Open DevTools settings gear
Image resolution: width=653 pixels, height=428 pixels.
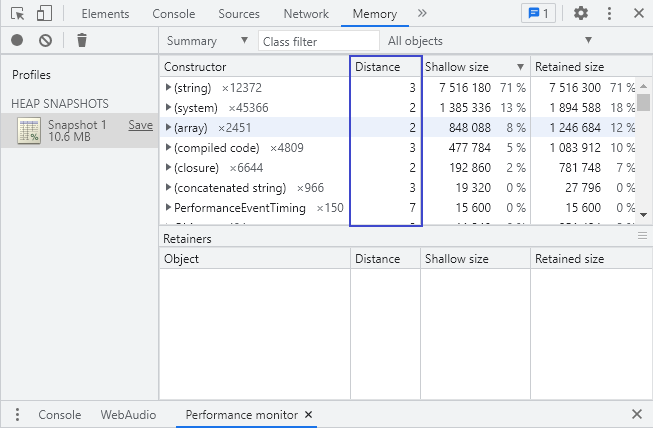click(x=581, y=14)
